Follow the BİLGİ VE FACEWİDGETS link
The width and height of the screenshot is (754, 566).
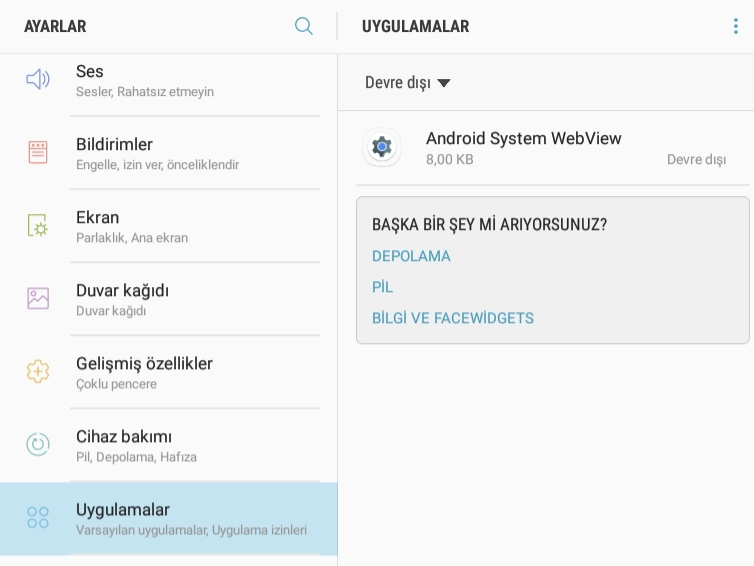click(x=452, y=318)
